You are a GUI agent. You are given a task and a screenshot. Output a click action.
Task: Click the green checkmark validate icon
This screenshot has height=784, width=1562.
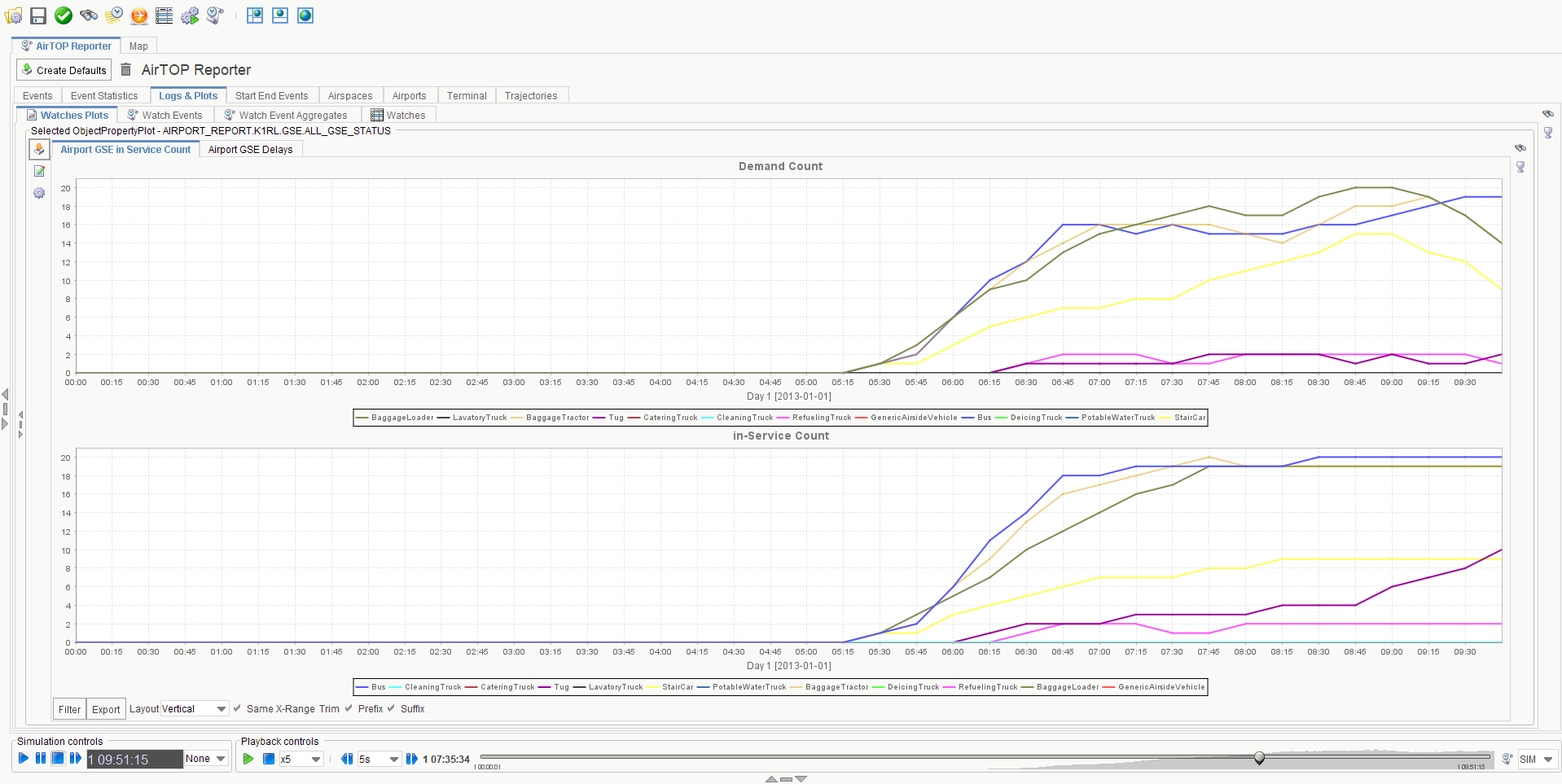point(64,15)
